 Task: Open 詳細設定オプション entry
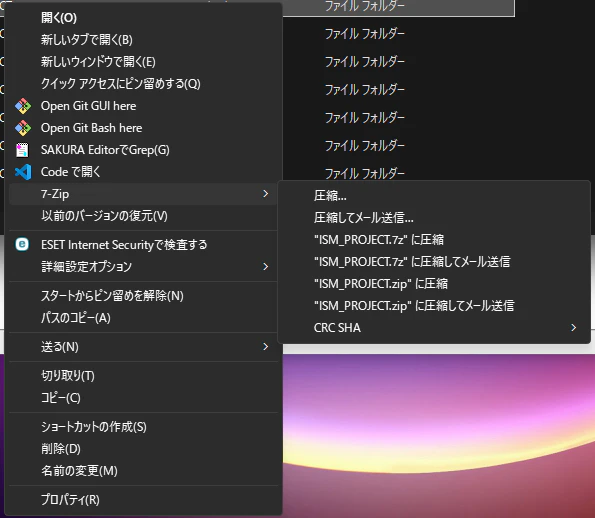click(x=143, y=267)
